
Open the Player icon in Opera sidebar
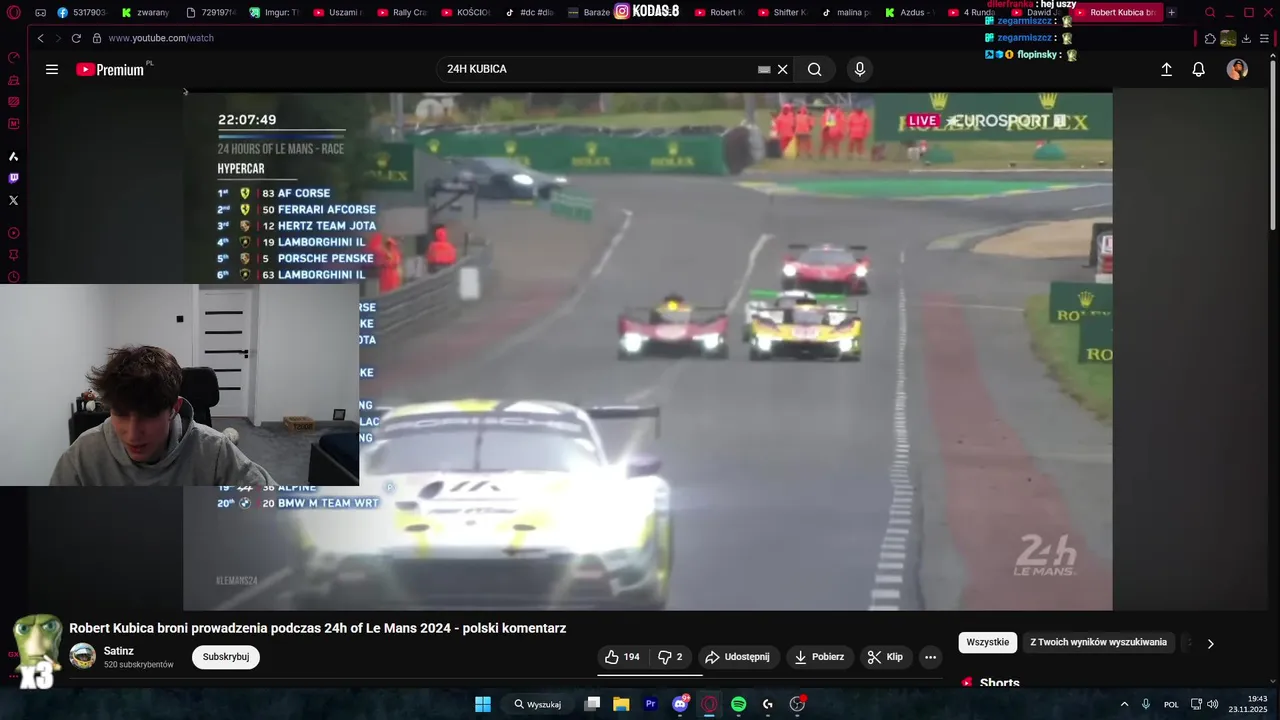(x=13, y=233)
